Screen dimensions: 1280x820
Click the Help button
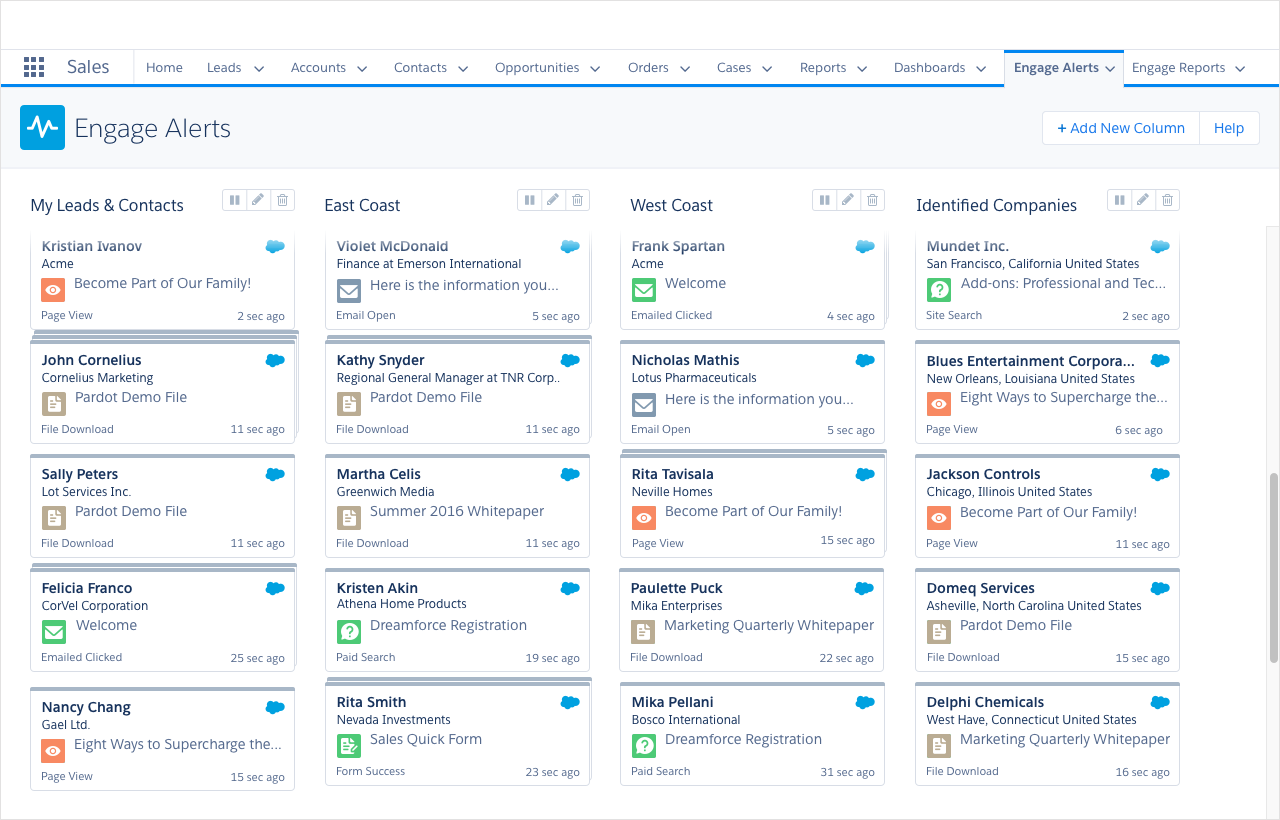tap(1229, 128)
